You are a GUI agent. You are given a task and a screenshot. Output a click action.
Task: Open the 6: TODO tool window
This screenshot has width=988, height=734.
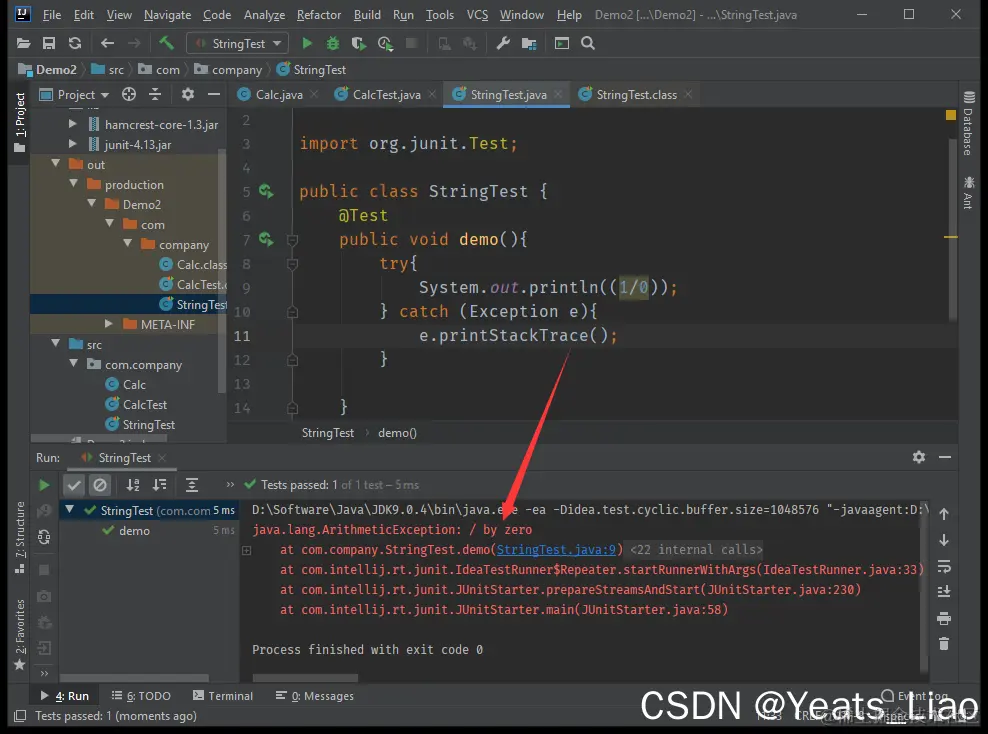[141, 696]
